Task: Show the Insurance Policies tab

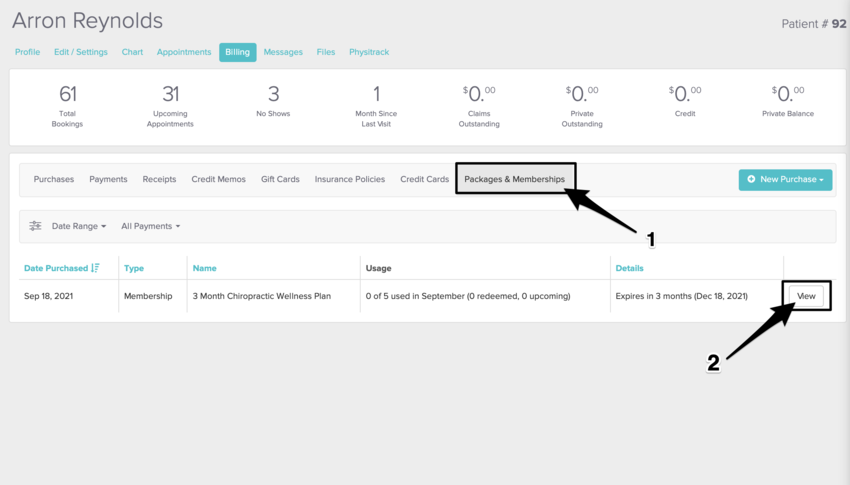Action: [x=349, y=179]
